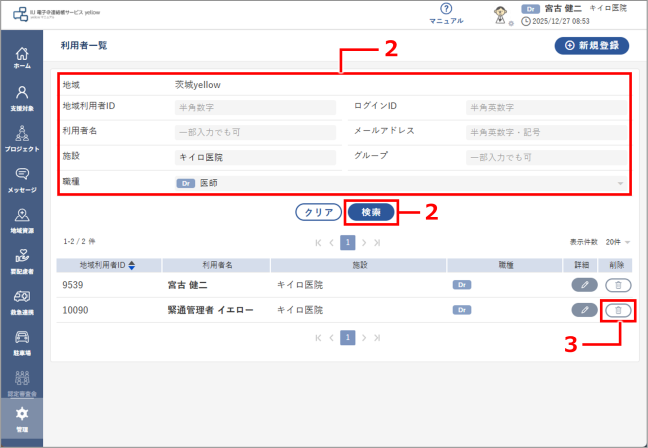Open 地域資源 in the sidebar

click(x=22, y=220)
